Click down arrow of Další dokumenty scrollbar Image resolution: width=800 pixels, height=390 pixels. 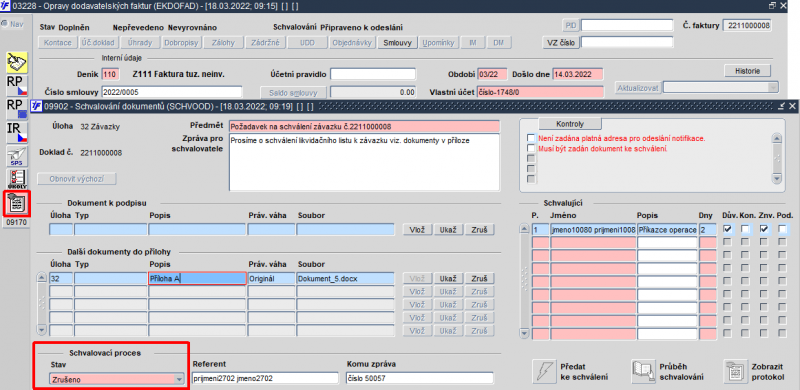point(42,331)
